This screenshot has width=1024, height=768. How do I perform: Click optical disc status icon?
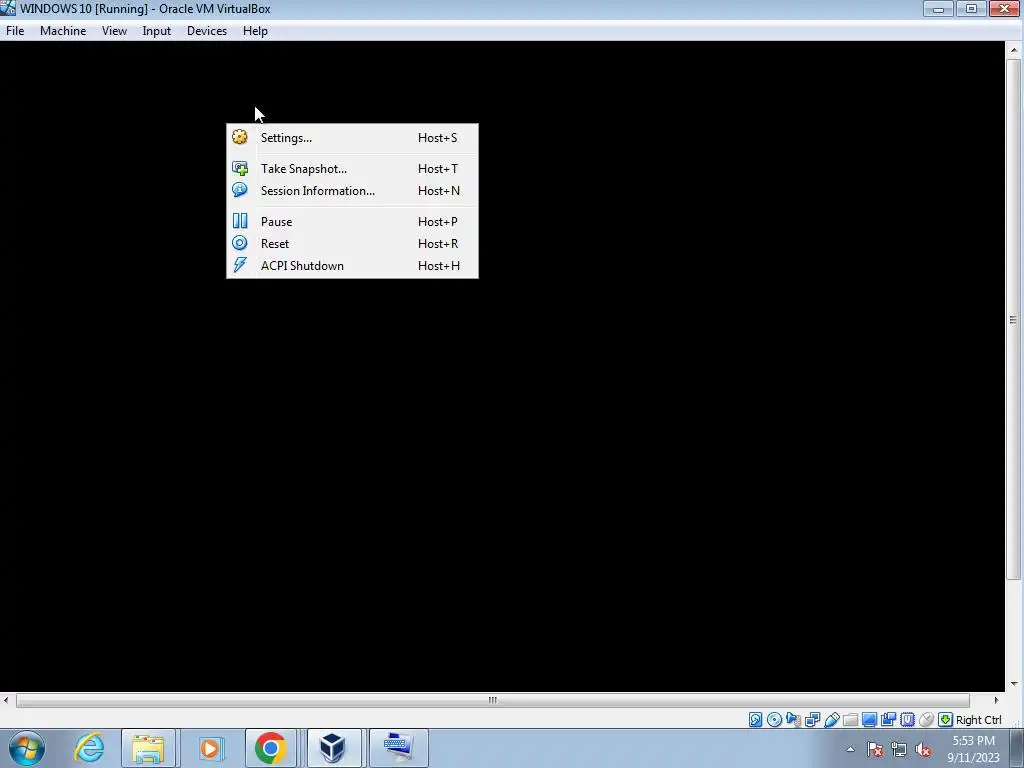point(775,720)
